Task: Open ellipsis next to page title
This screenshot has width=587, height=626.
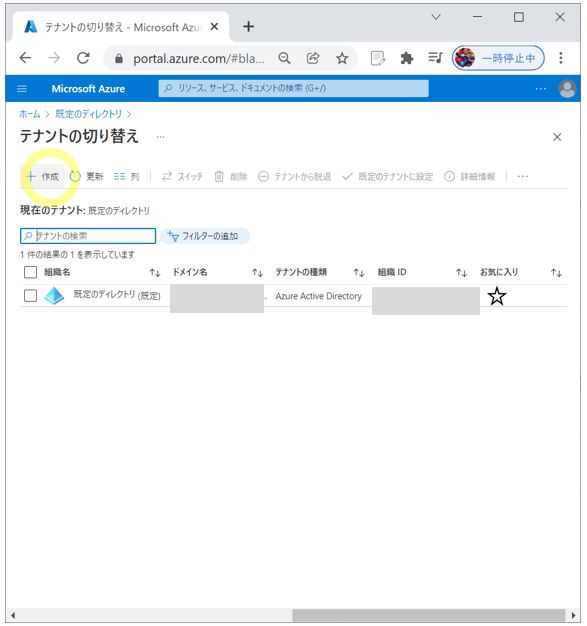Action: pyautogui.click(x=160, y=137)
